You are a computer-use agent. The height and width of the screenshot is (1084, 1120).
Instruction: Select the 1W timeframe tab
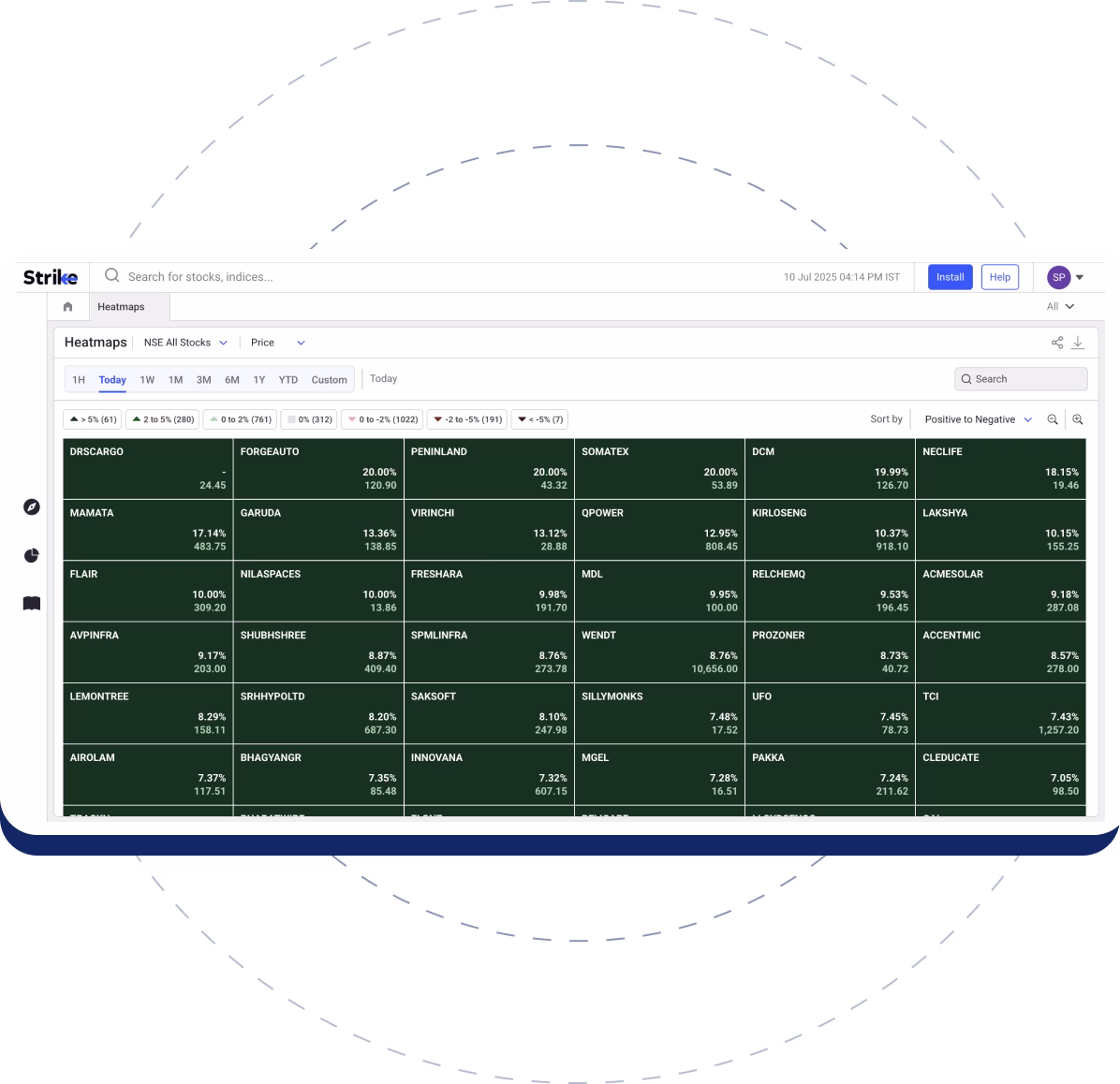pos(147,380)
